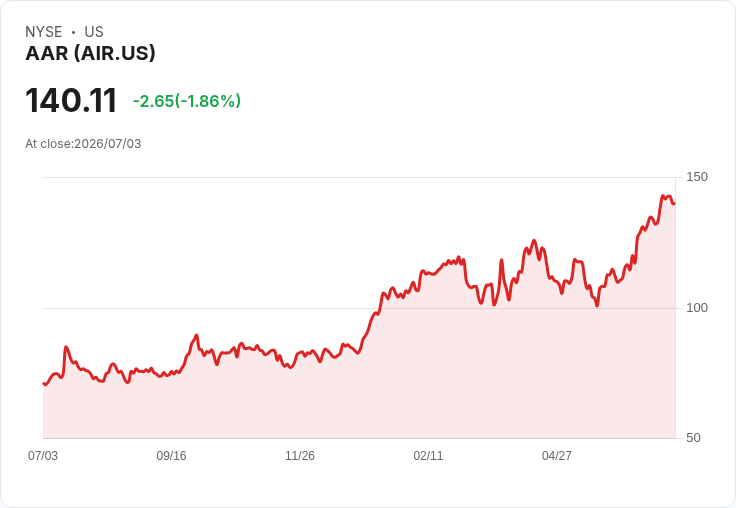
Task: Click the US market label
Action: [94, 32]
